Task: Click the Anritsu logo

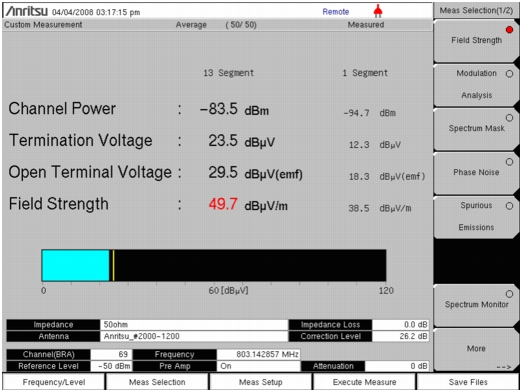Action: pyautogui.click(x=27, y=11)
